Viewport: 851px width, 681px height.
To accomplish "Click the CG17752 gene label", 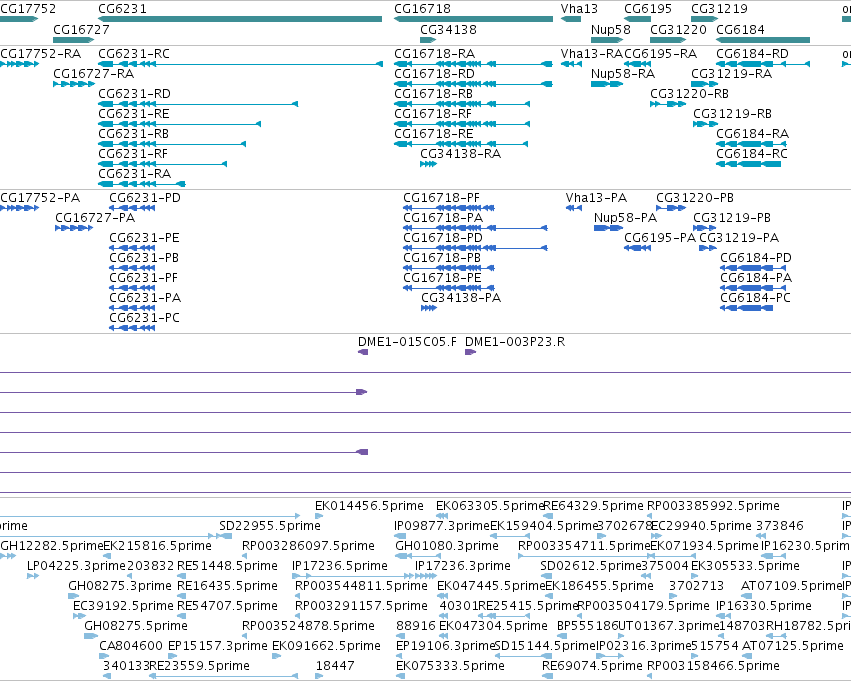I will click(x=28, y=9).
